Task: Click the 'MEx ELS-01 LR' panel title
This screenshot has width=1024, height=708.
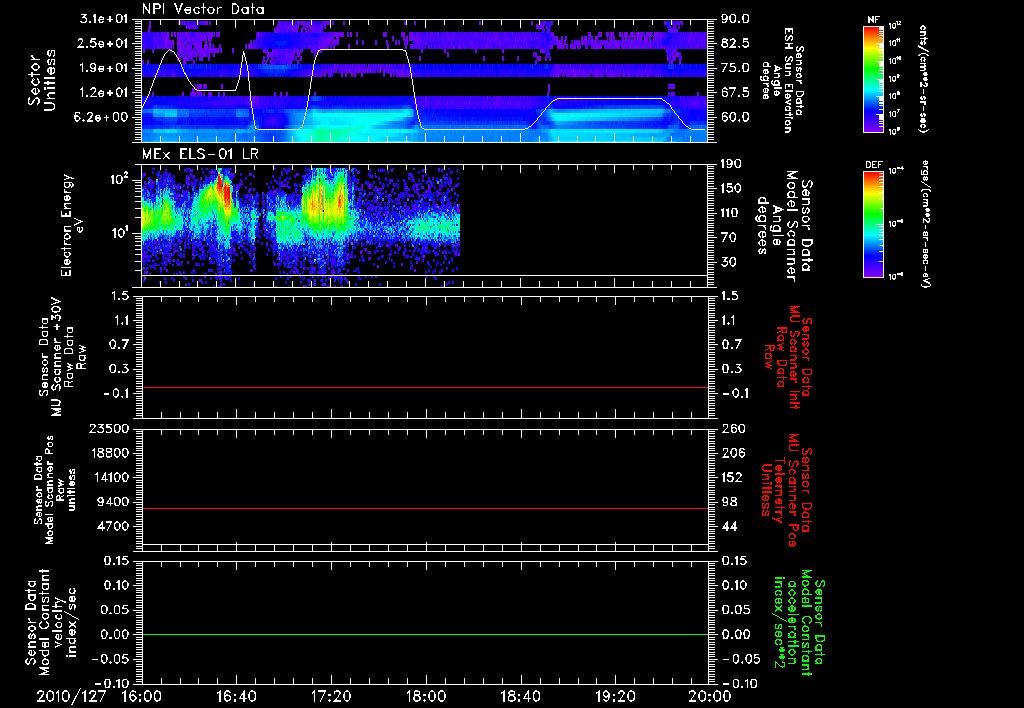Action: point(198,155)
